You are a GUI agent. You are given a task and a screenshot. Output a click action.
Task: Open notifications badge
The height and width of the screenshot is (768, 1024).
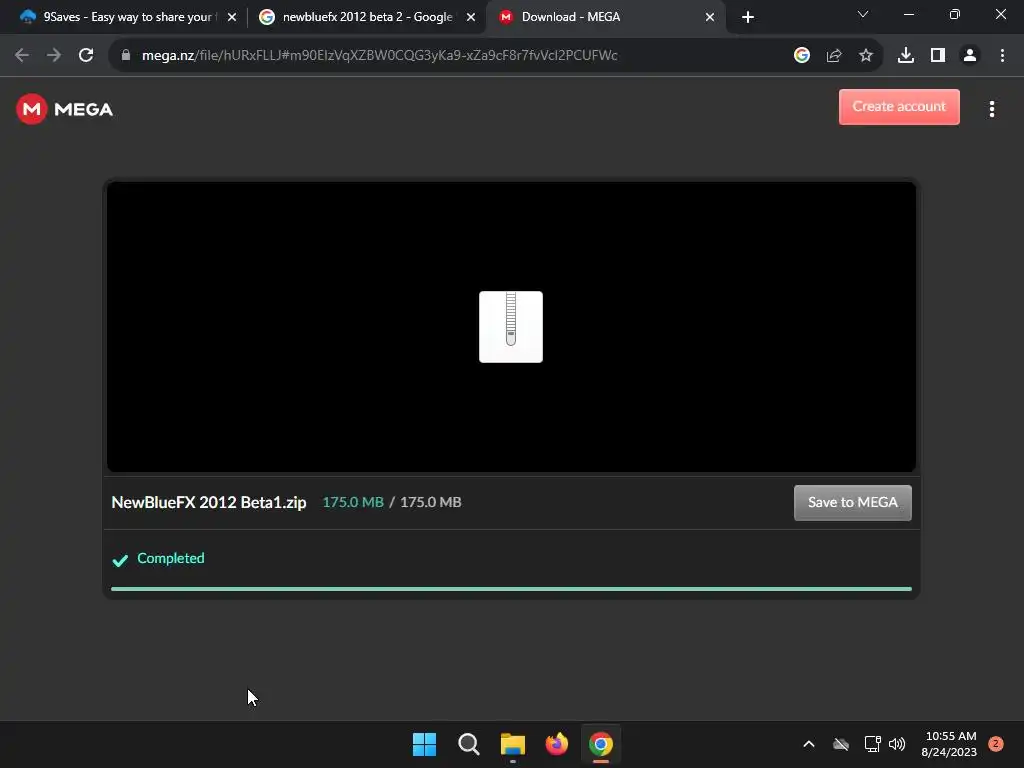(x=996, y=744)
